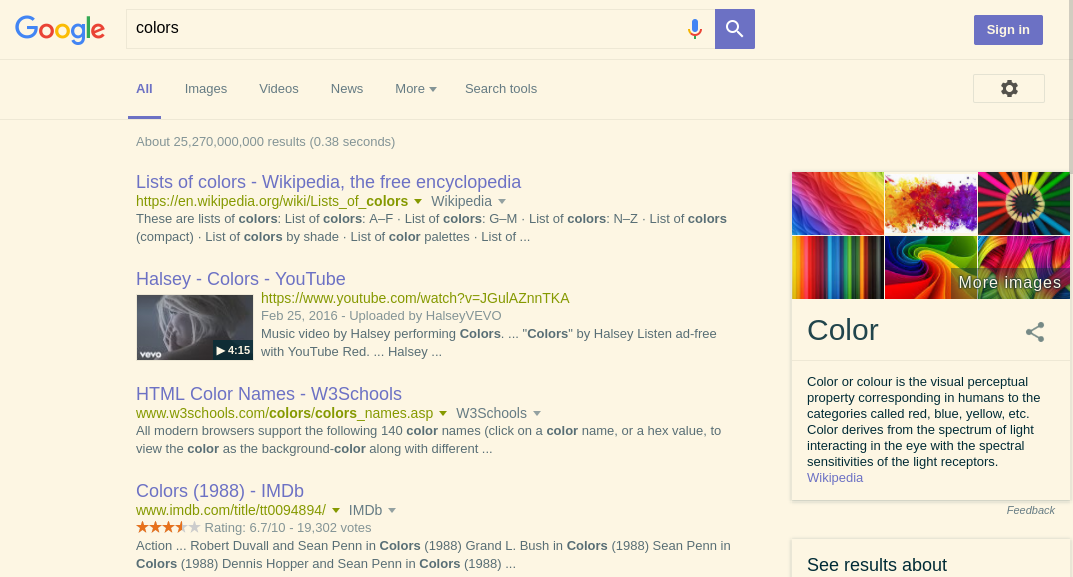Open HTML Color Names - W3Schools result
This screenshot has width=1073, height=577.
point(269,394)
